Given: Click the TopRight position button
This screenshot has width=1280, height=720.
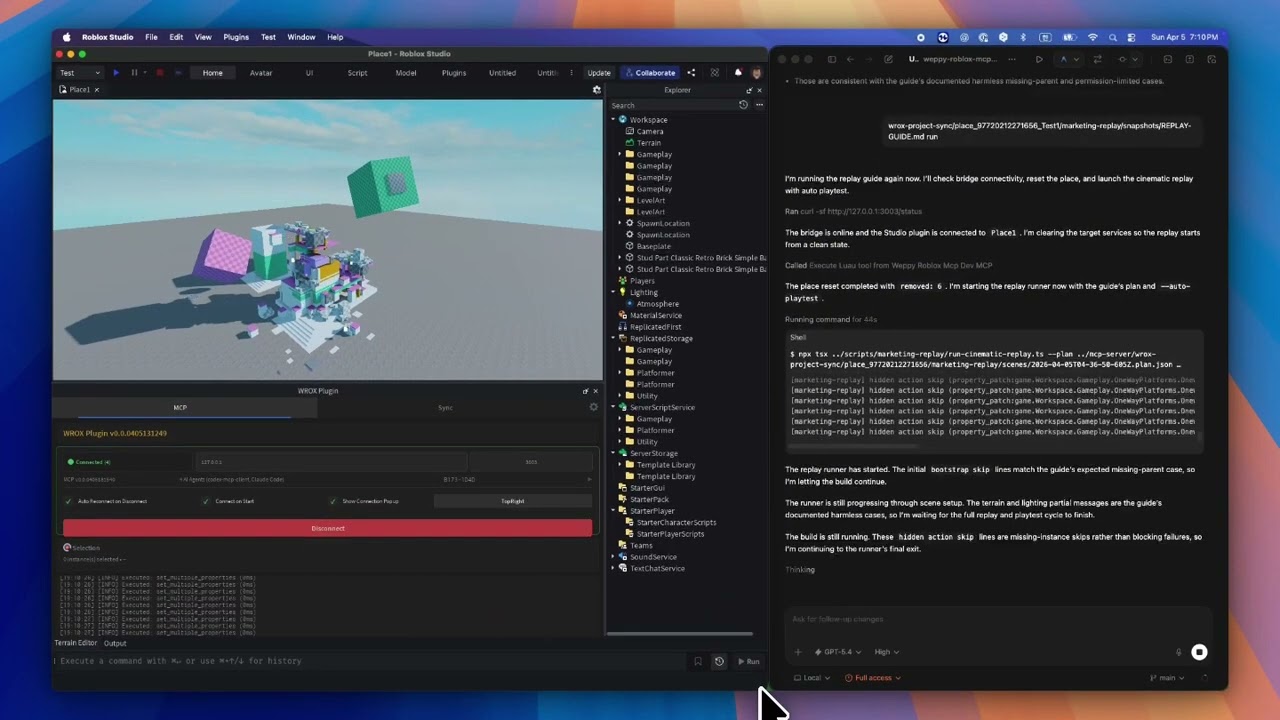Looking at the screenshot, I should click(513, 501).
